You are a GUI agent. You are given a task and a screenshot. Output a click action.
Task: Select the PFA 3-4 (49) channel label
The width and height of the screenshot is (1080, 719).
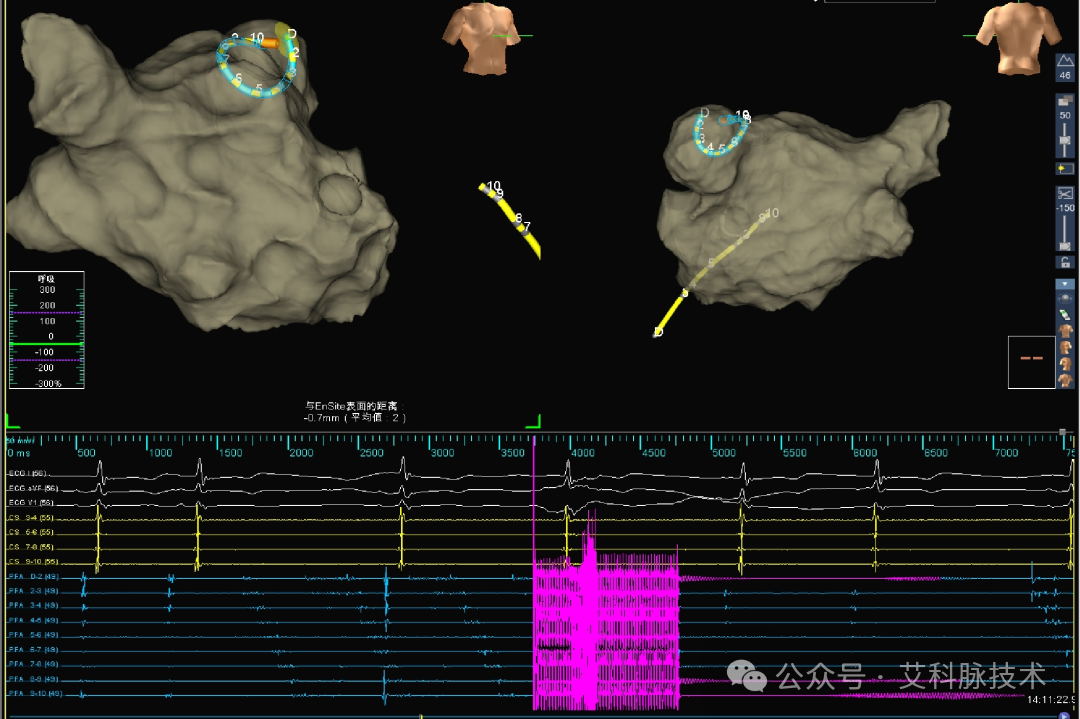(x=33, y=605)
